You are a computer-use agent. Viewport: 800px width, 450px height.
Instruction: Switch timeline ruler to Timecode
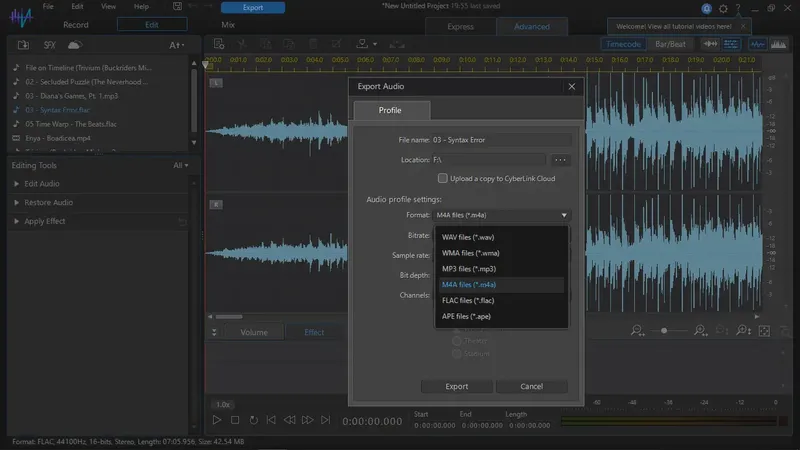pos(624,44)
